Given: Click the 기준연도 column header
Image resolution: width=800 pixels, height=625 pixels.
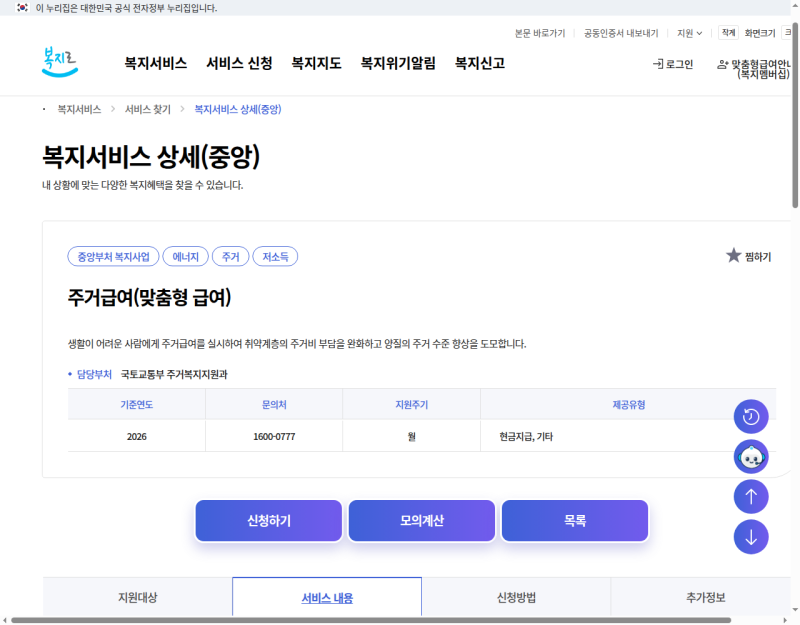Looking at the screenshot, I should point(137,405).
